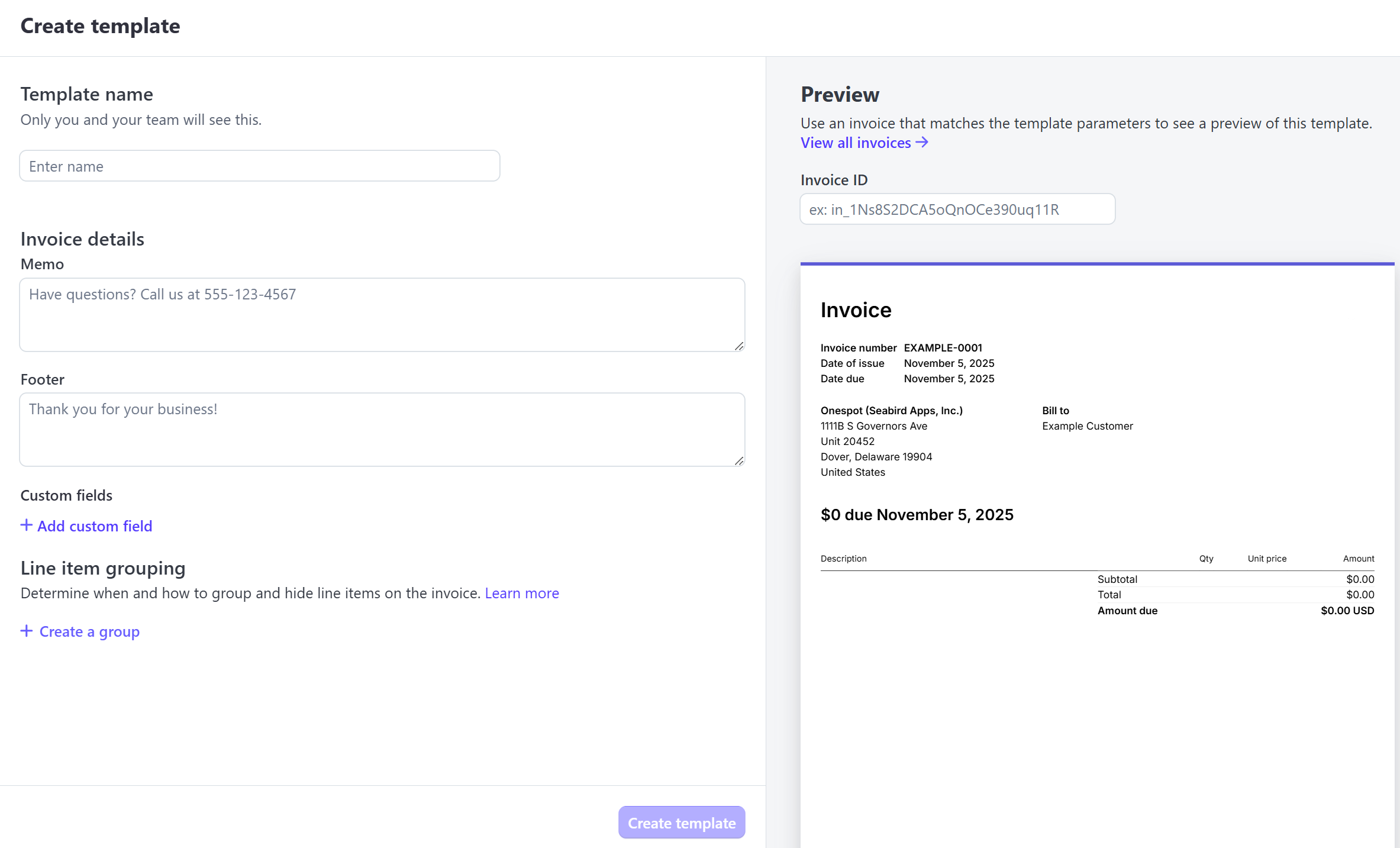Click the Footer textarea resize handle
Image resolution: width=1400 pixels, height=848 pixels.
point(738,461)
